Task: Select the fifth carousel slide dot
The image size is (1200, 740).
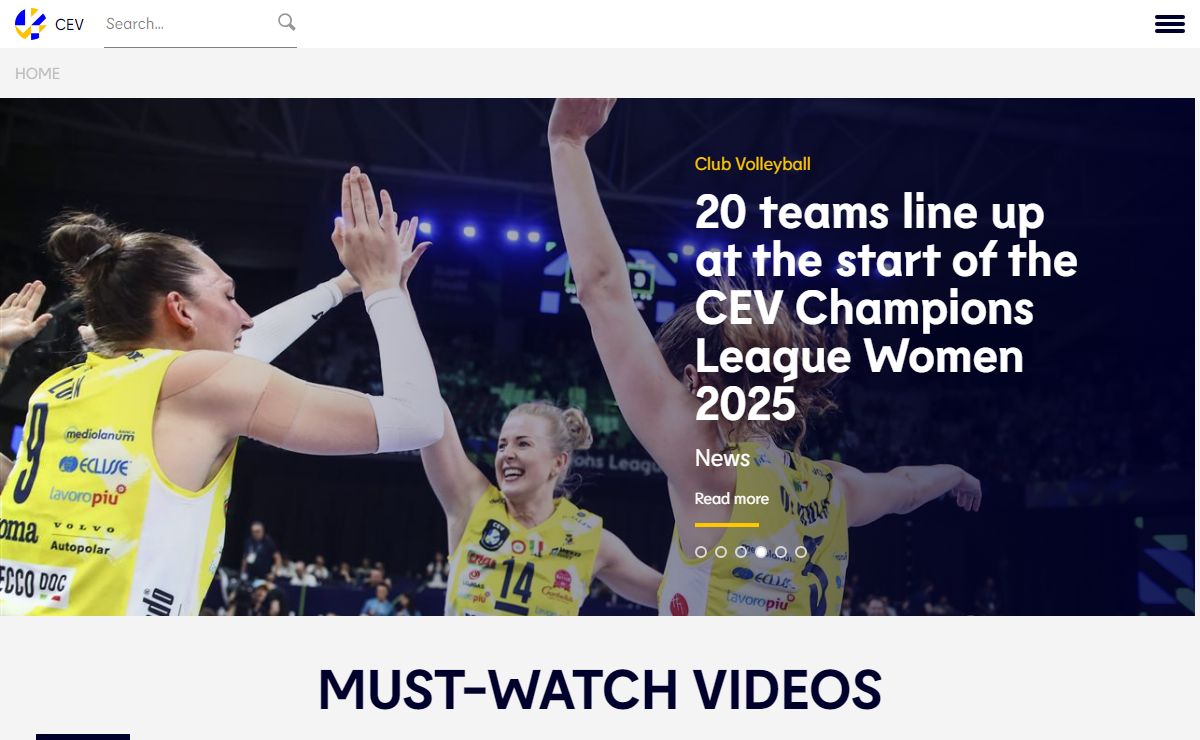Action: pyautogui.click(x=781, y=552)
